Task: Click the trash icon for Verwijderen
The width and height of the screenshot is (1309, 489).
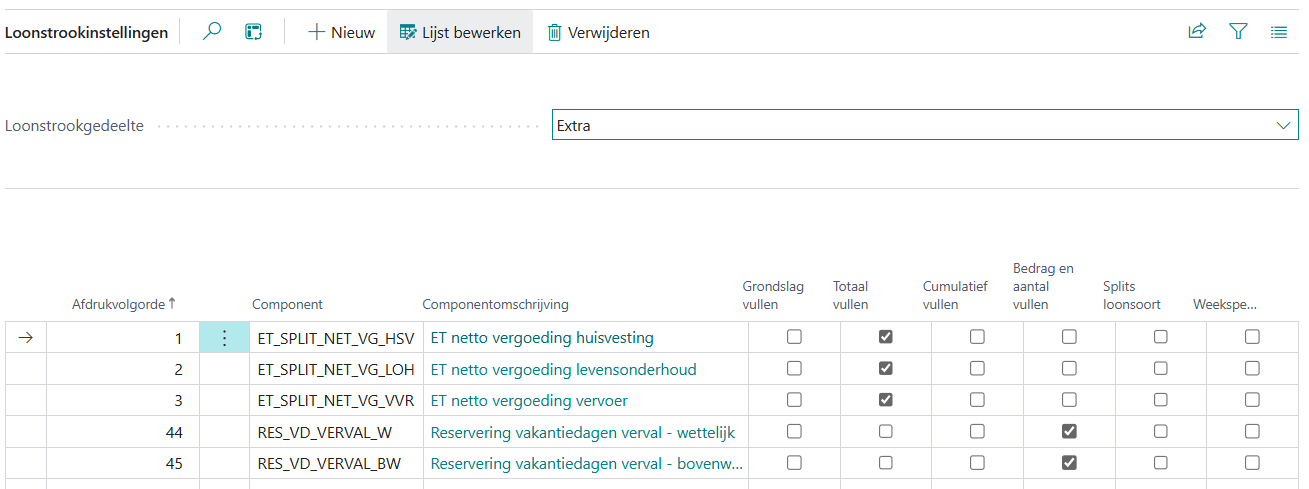Action: point(554,33)
